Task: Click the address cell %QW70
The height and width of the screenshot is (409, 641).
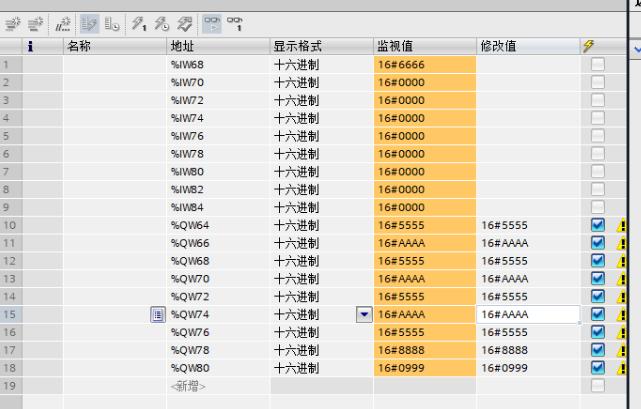Action: point(218,279)
